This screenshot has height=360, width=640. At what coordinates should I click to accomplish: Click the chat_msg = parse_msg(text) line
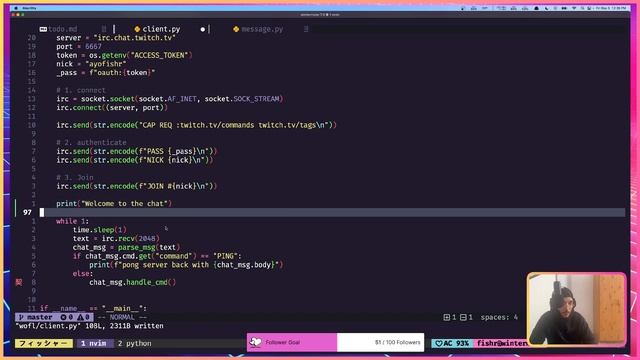pyautogui.click(x=126, y=247)
